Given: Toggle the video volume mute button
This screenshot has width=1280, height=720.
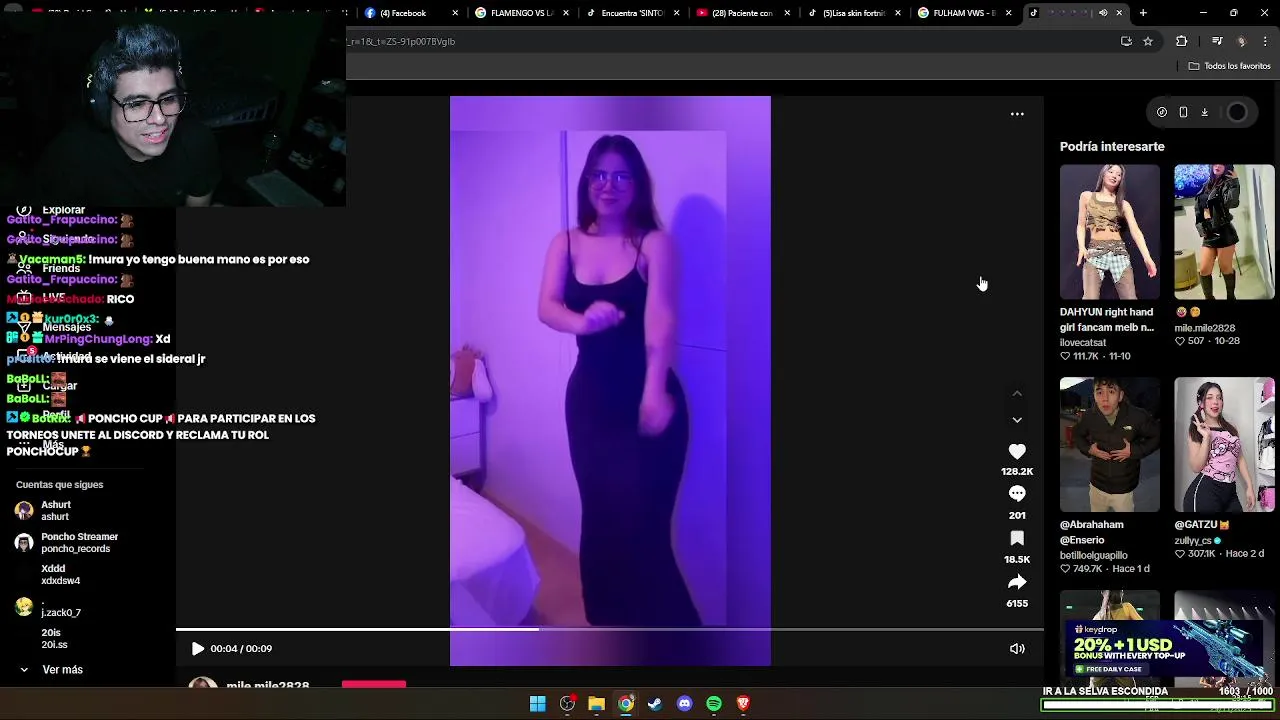Looking at the screenshot, I should 1017,649.
